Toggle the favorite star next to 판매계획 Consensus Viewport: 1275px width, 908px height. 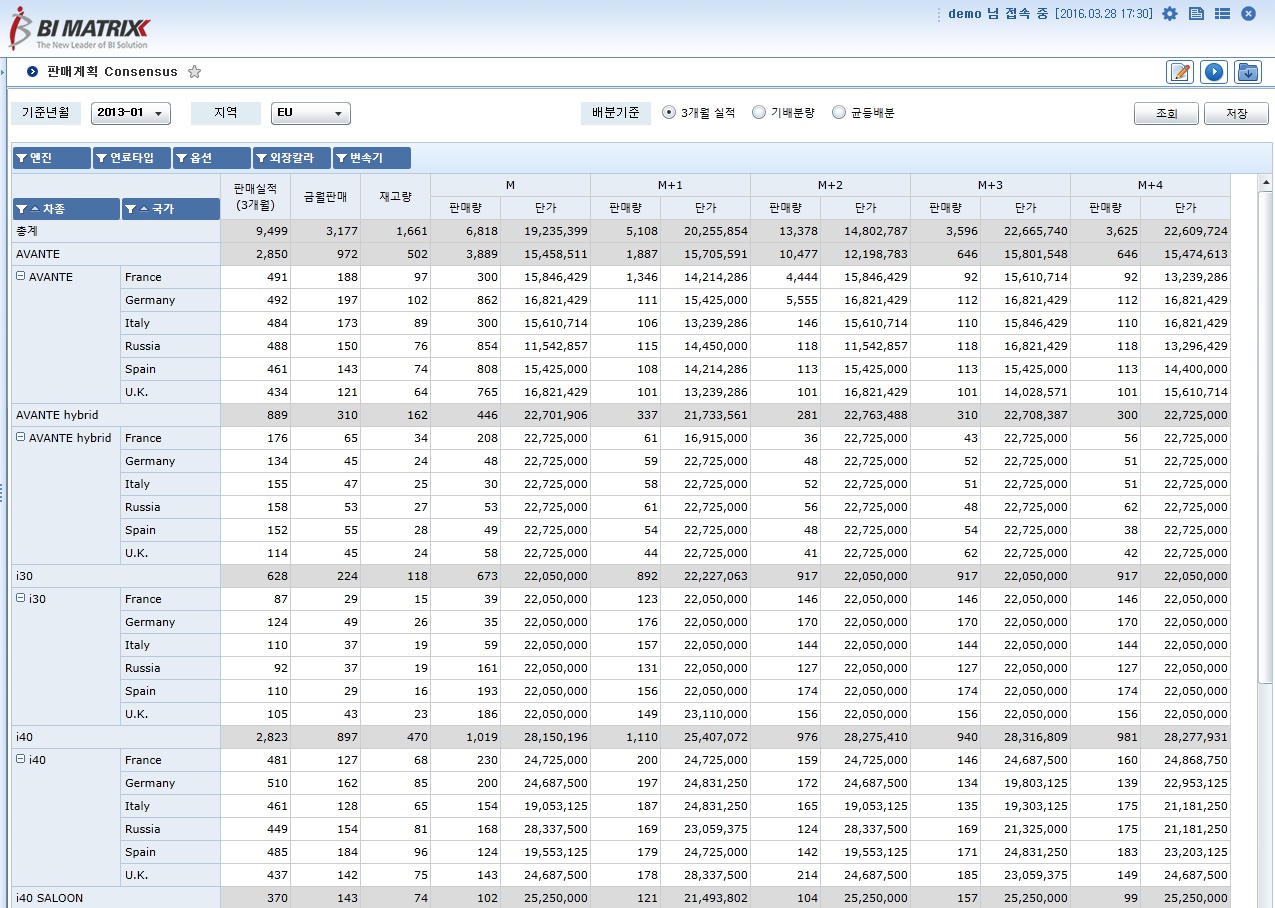194,71
